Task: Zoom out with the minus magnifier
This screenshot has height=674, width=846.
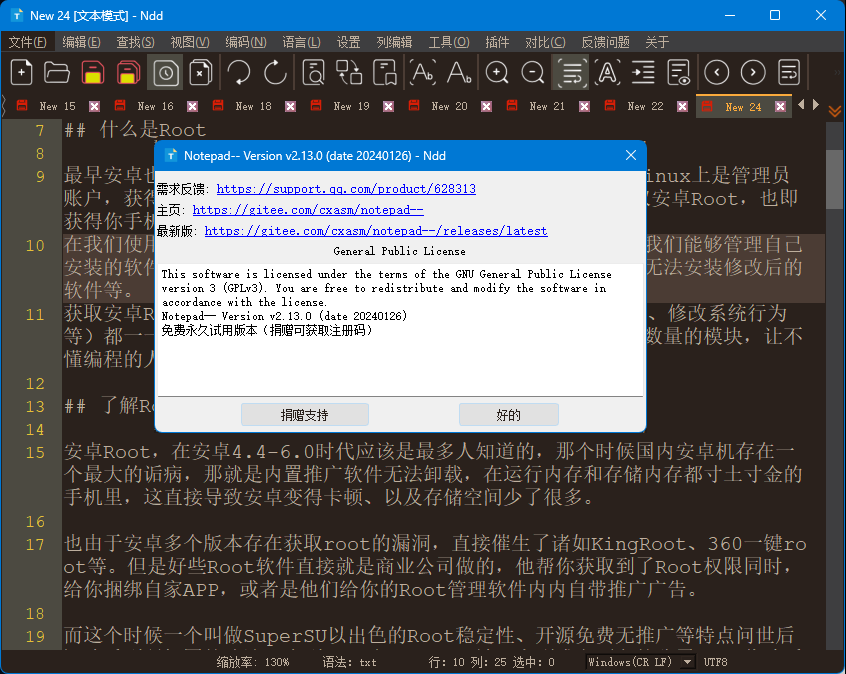Action: pos(533,72)
